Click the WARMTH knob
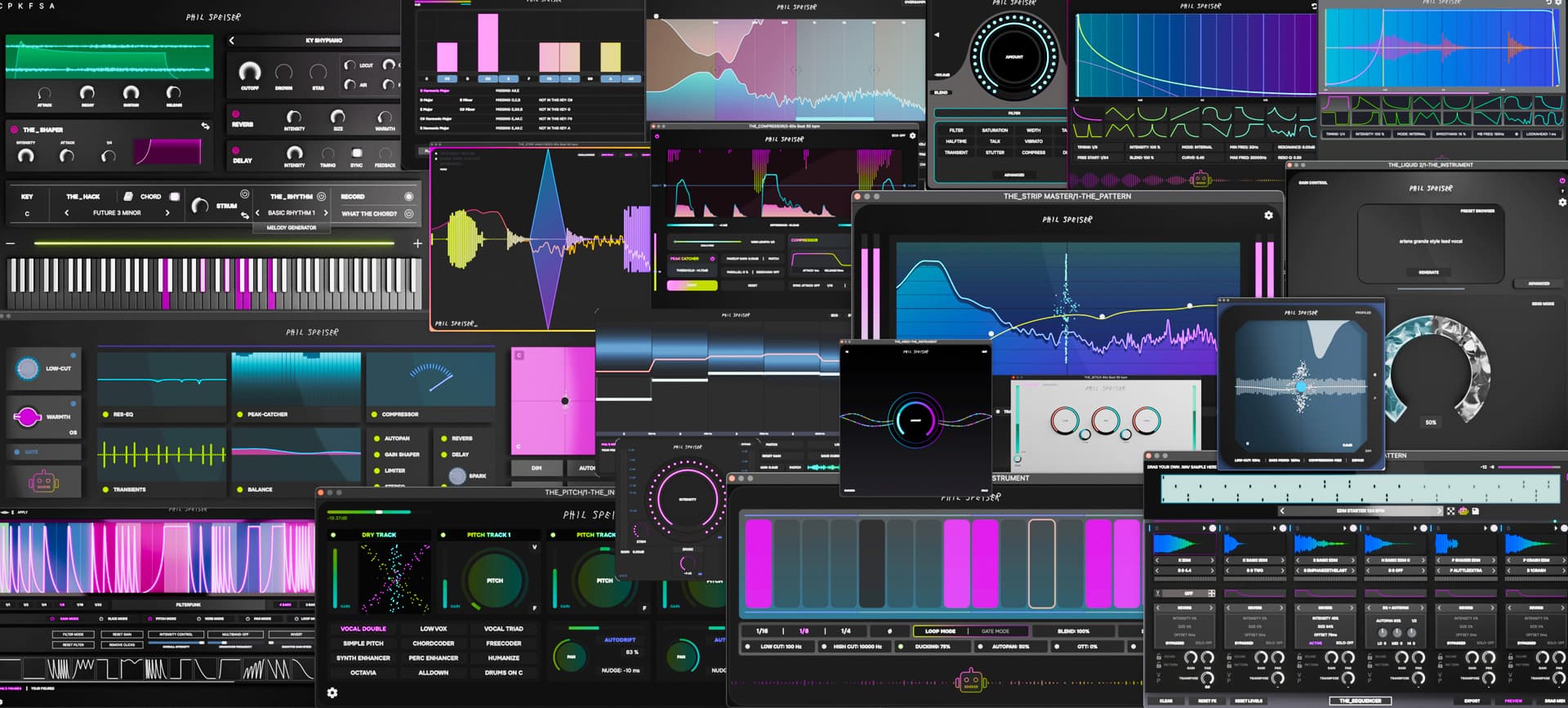Image resolution: width=1568 pixels, height=708 pixels. coord(27,416)
